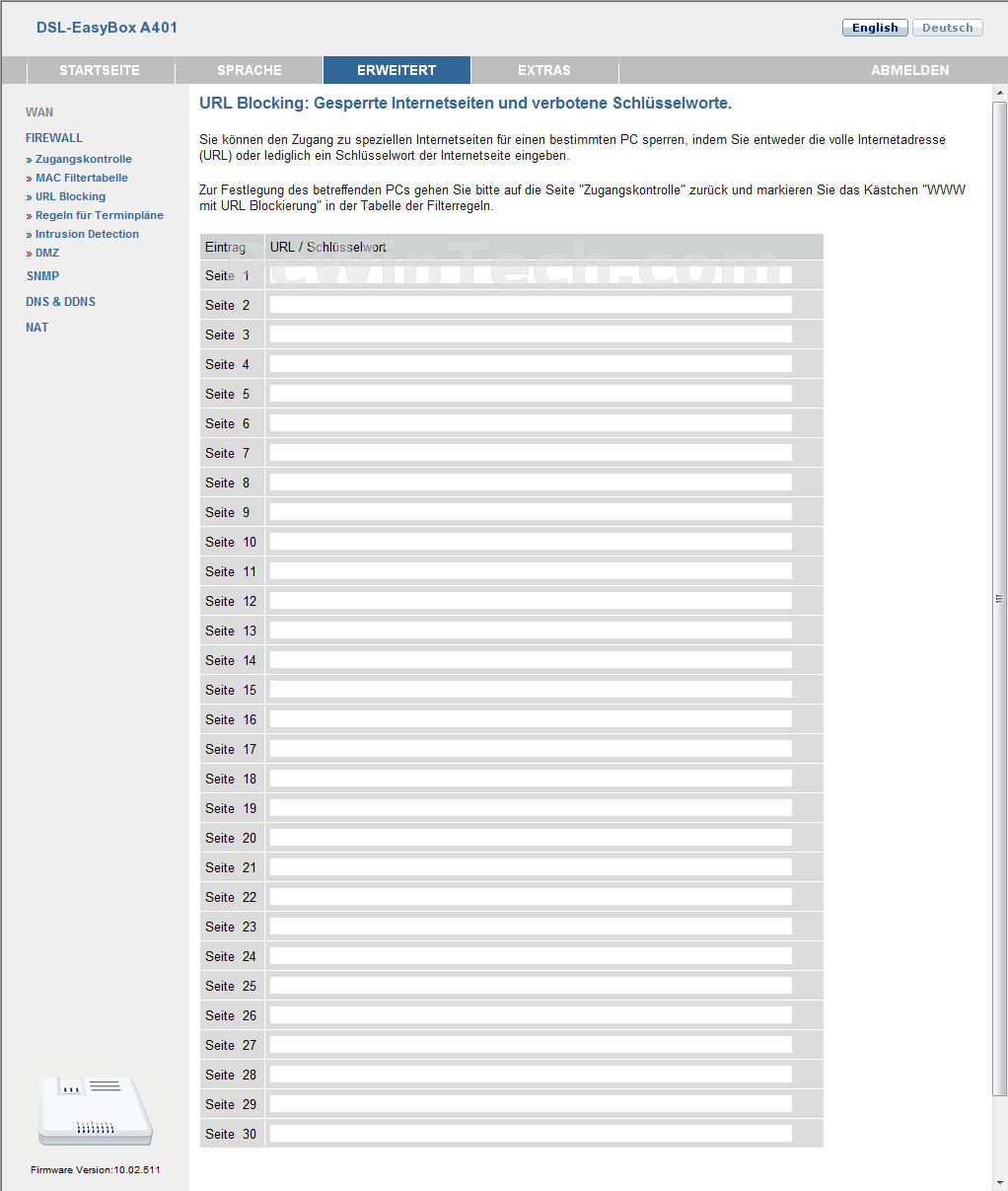Open DMZ settings link
Screen dimensions: 1008x1191
click(x=47, y=253)
